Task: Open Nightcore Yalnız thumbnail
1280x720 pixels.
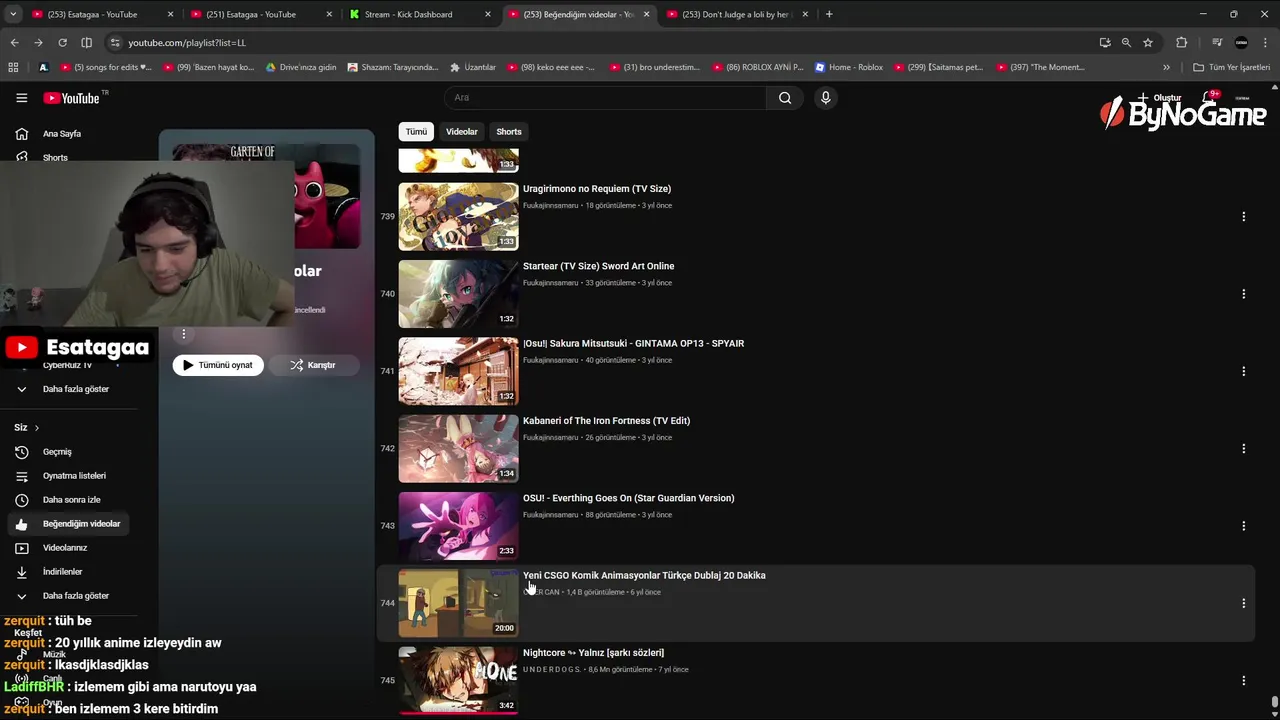Action: (x=458, y=680)
